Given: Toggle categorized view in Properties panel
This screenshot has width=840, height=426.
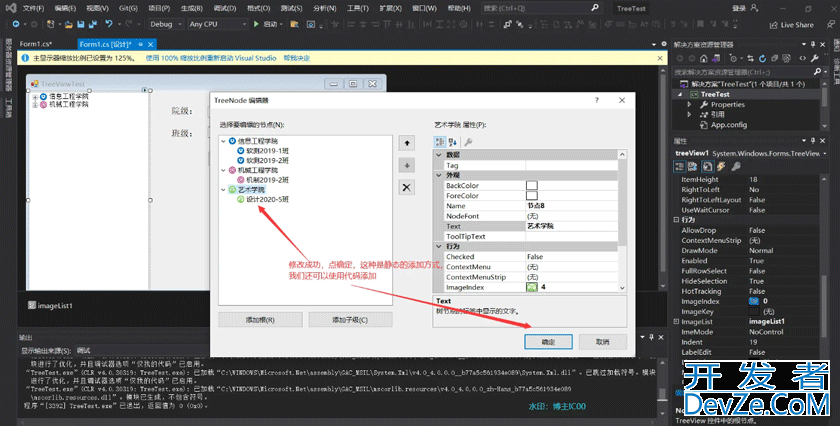Looking at the screenshot, I should 679,167.
